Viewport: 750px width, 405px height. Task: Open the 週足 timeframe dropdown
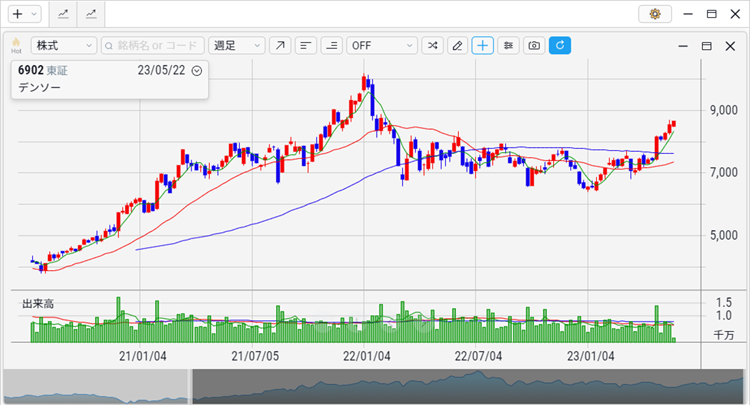[237, 46]
